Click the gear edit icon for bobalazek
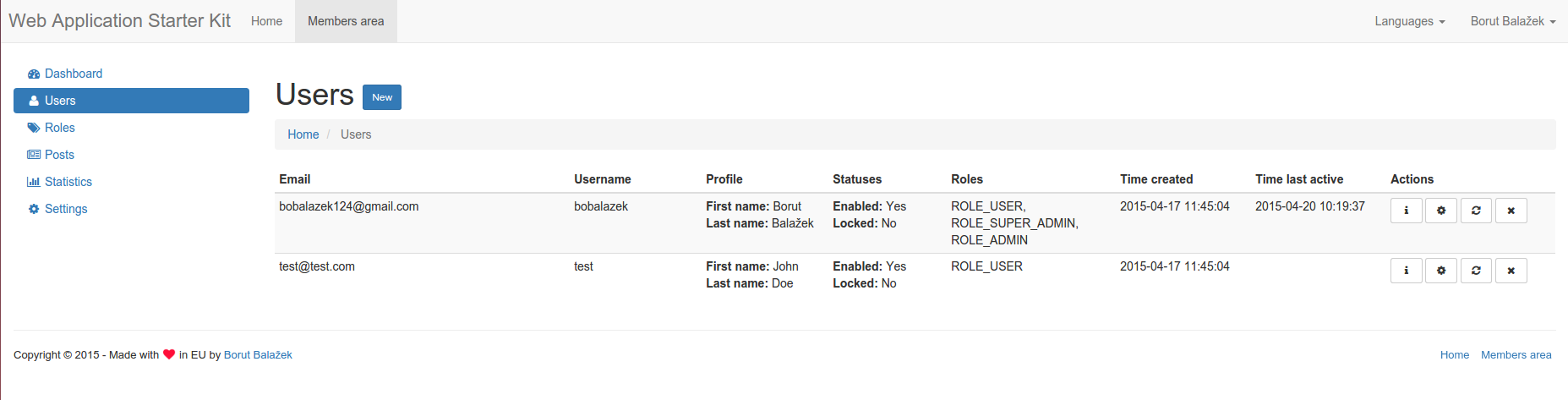 tap(1440, 211)
